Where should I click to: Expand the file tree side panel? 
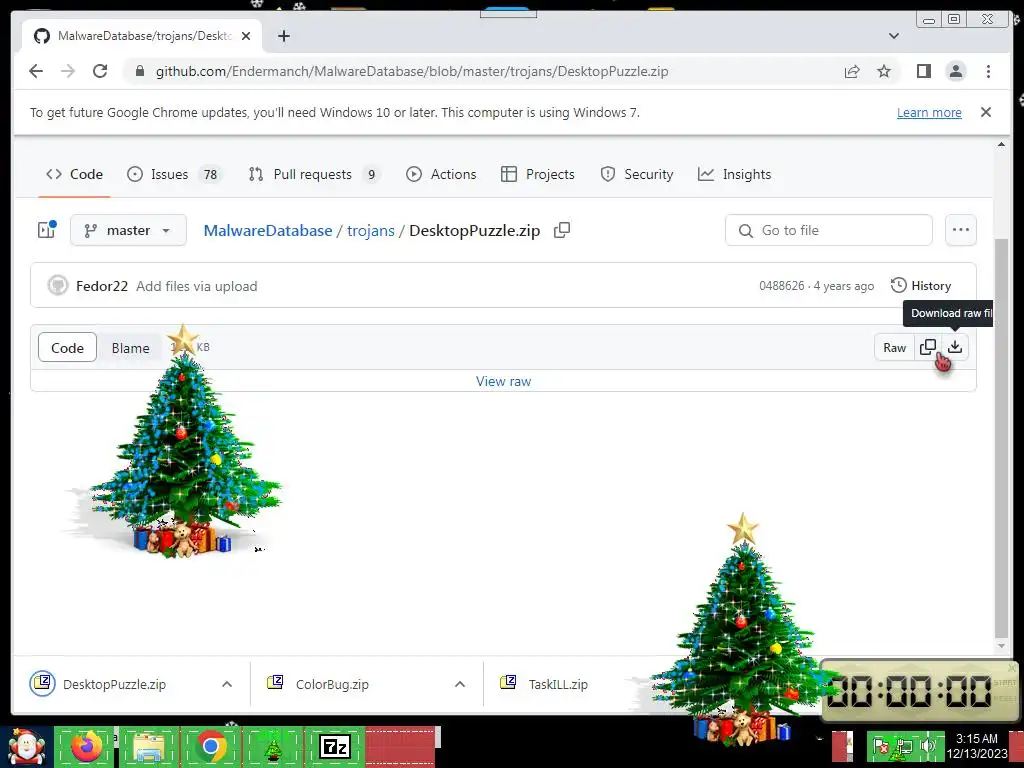point(46,230)
